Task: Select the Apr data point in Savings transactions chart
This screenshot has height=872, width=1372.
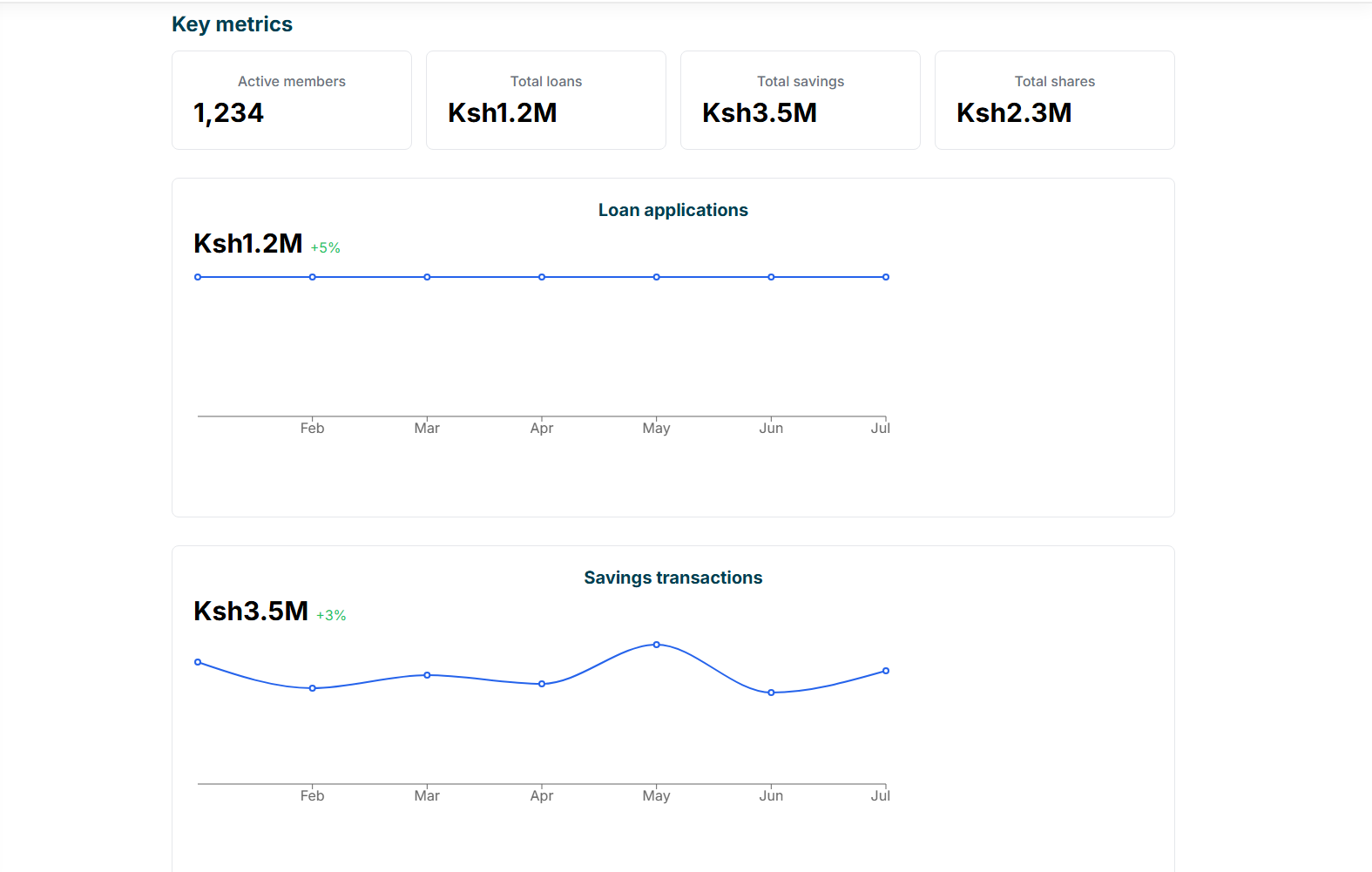Action: [x=542, y=684]
